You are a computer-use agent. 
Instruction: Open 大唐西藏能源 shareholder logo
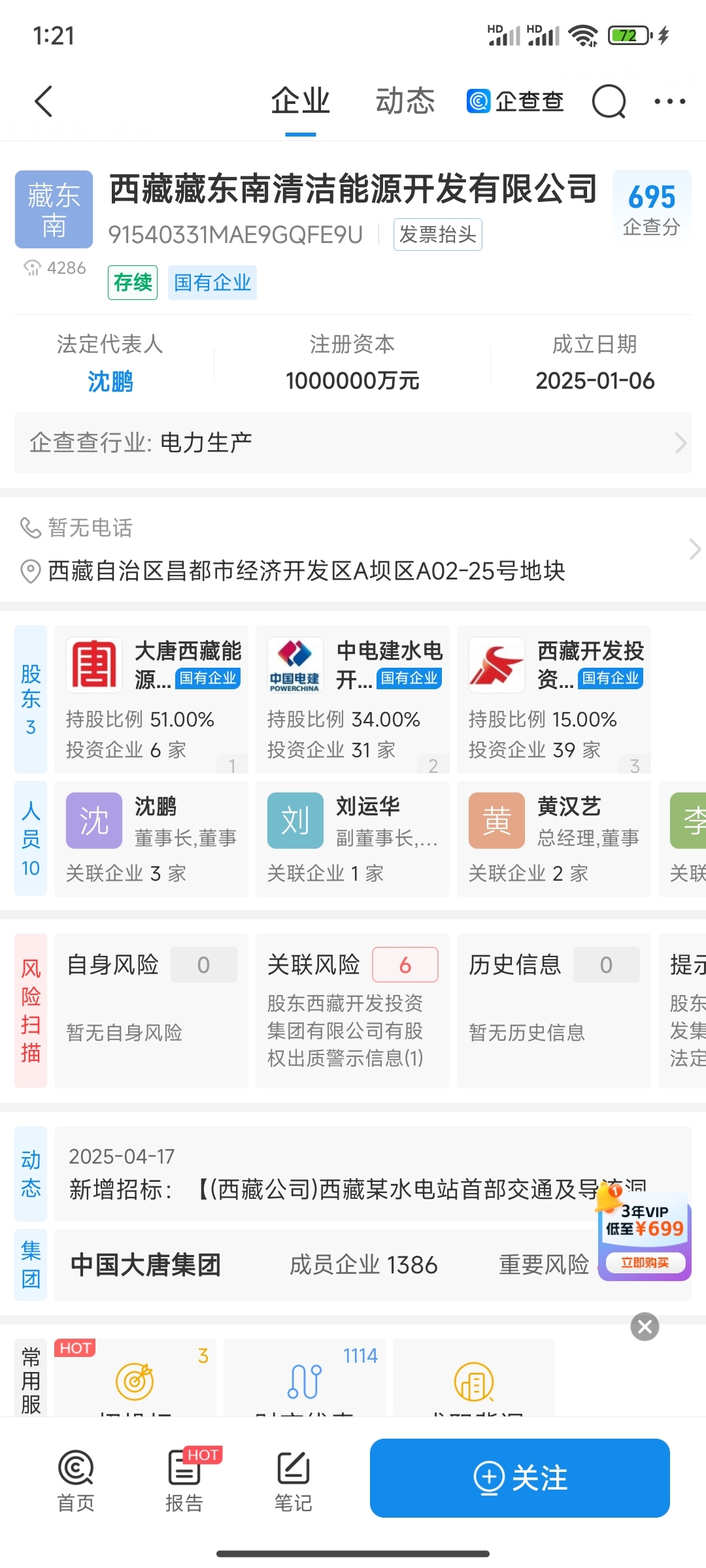[94, 665]
